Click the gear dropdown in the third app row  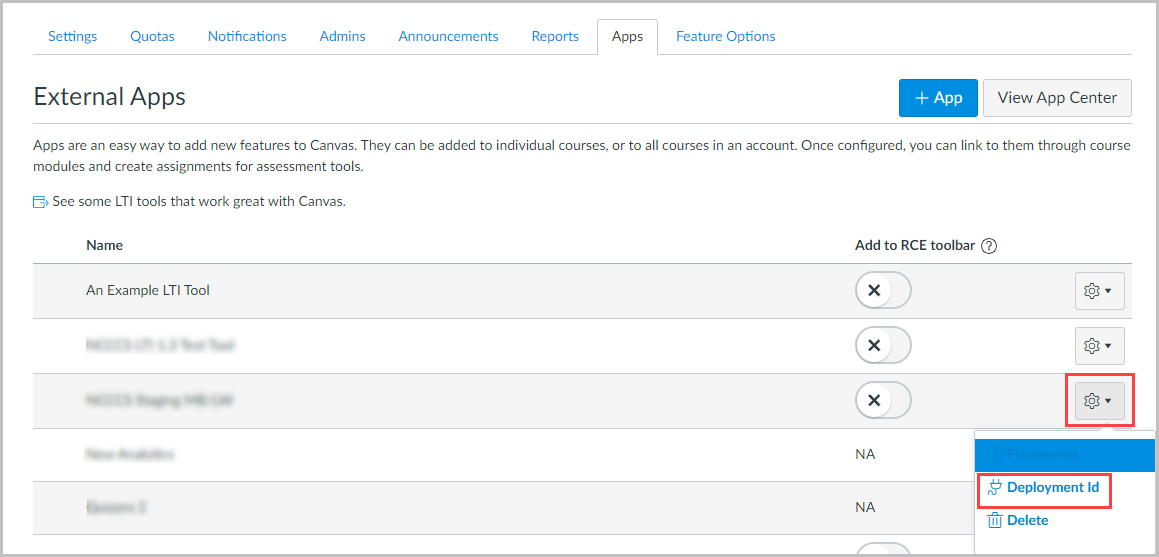[x=1099, y=400]
